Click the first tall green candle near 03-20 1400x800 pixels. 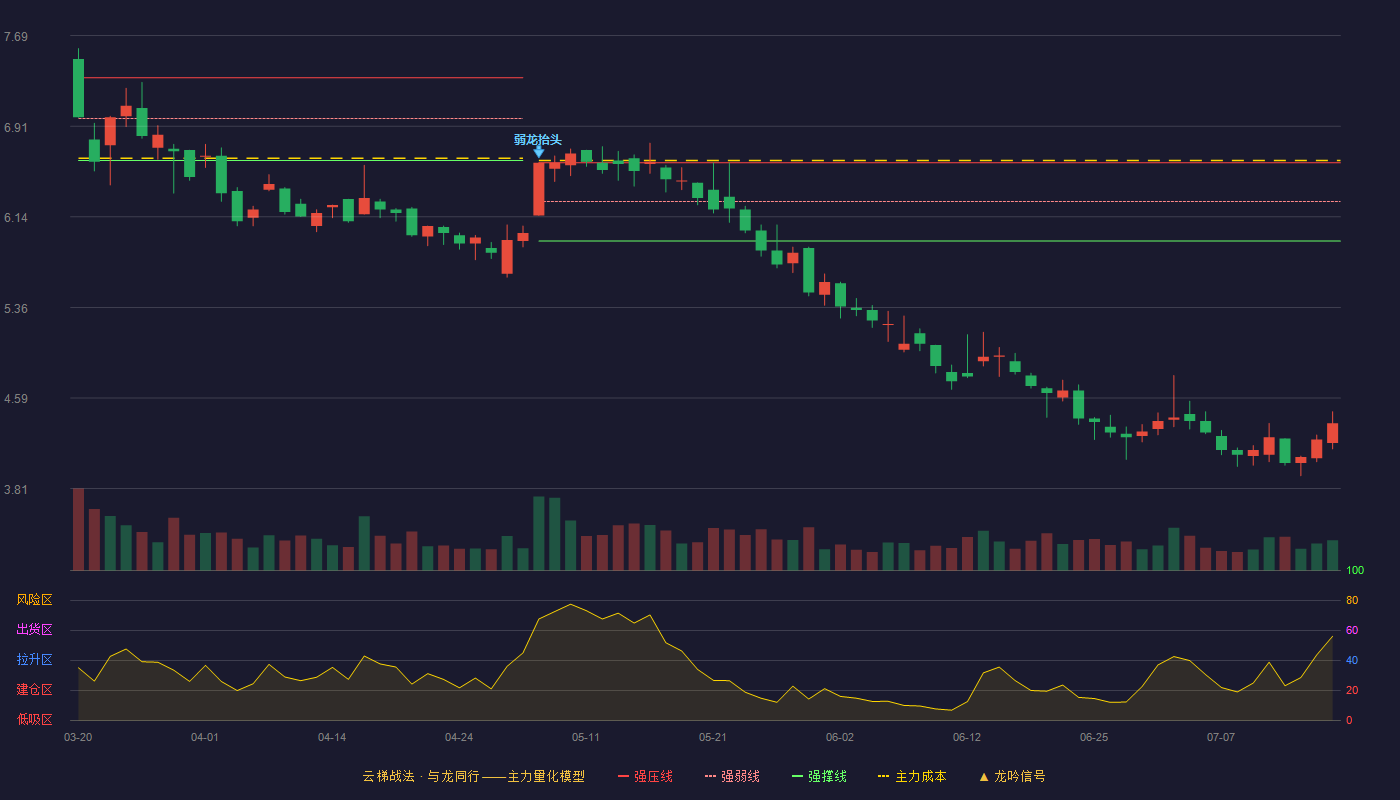(x=78, y=88)
